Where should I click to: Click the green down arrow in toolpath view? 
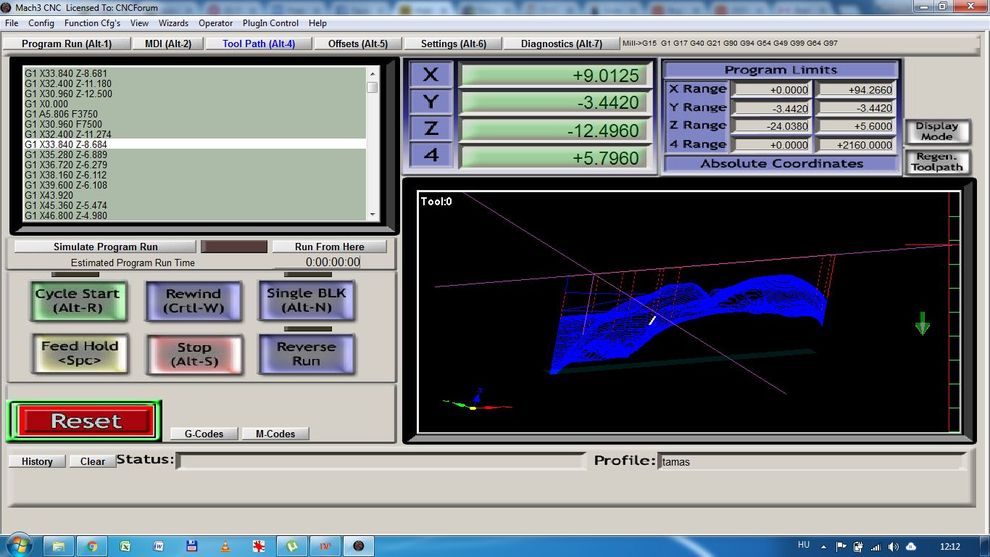(922, 323)
